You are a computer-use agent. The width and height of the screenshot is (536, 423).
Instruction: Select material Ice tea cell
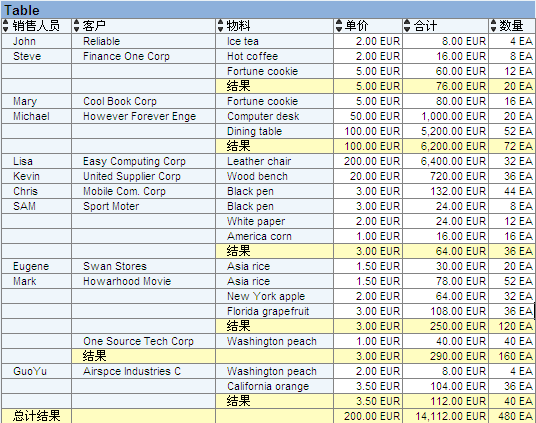tap(274, 41)
